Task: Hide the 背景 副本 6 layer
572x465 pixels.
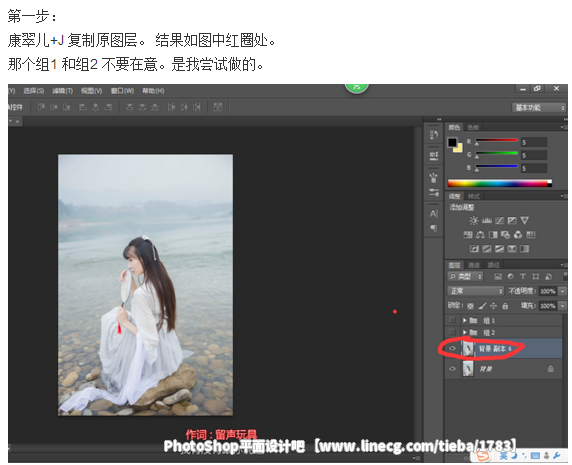Action: click(452, 349)
